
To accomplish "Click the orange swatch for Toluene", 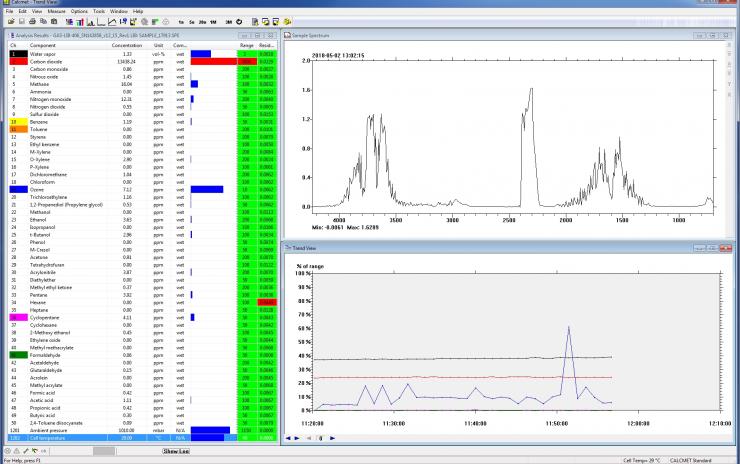I will [x=18, y=129].
